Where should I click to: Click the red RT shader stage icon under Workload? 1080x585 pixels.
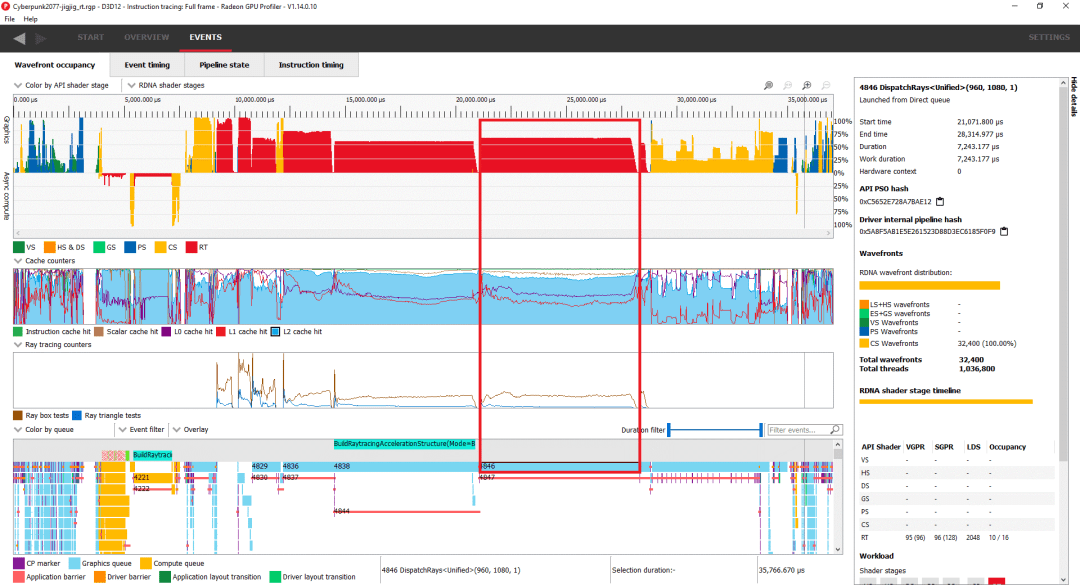coord(996,581)
